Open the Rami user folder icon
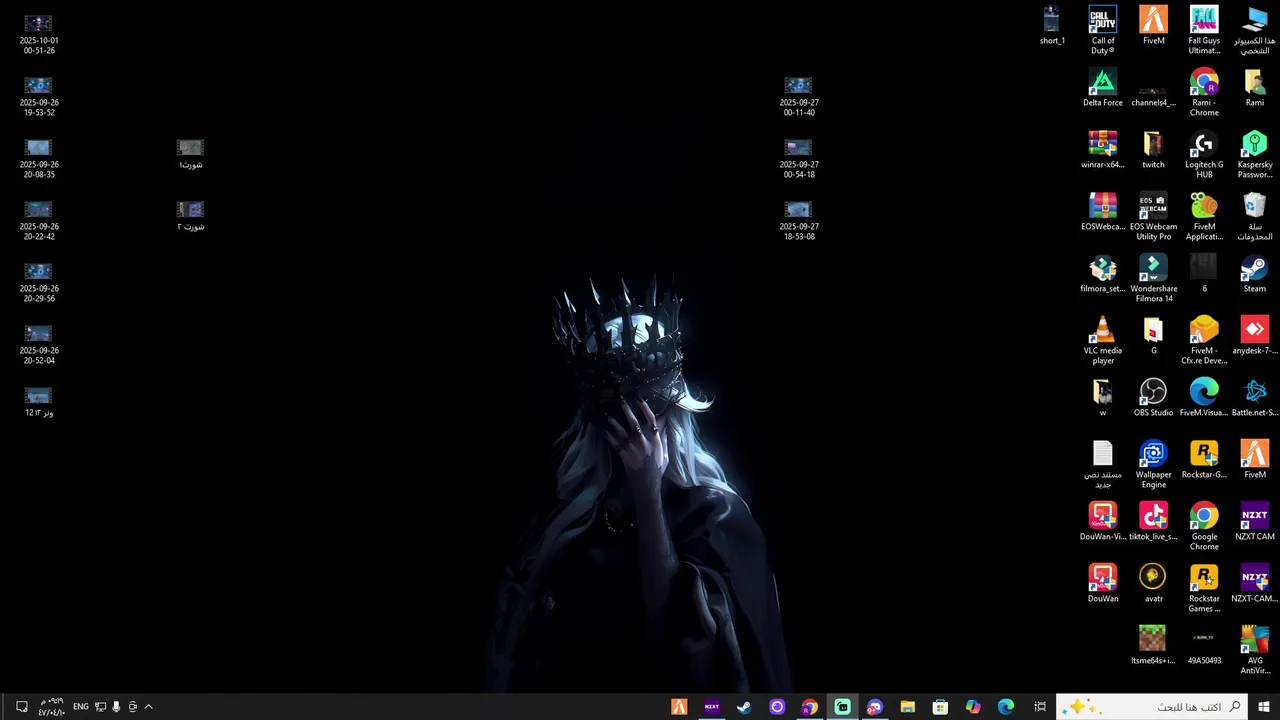1280x720 pixels. (x=1255, y=88)
